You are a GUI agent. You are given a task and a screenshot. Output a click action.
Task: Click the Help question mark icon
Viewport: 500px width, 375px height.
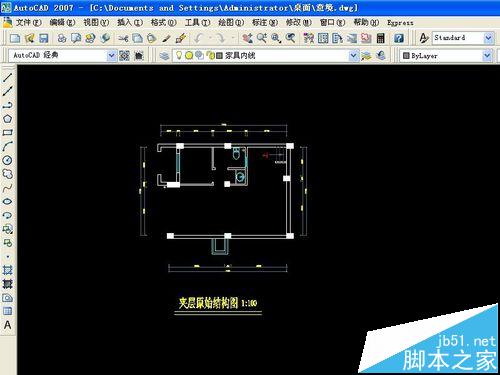point(399,38)
